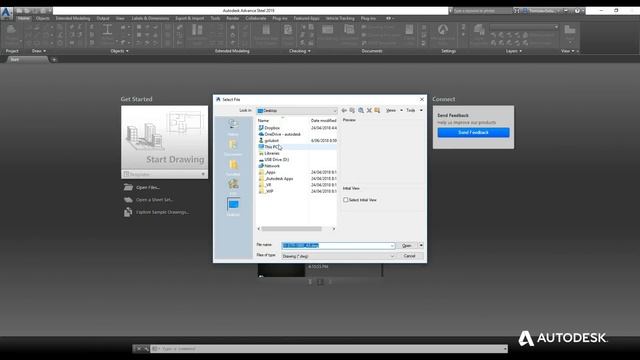Switch to the Export & Import ribbon tab

click(189, 18)
